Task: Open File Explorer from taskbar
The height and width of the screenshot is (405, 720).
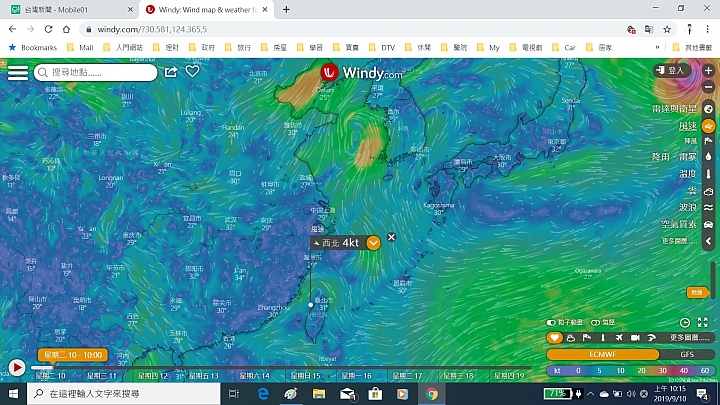Action: 319,394
